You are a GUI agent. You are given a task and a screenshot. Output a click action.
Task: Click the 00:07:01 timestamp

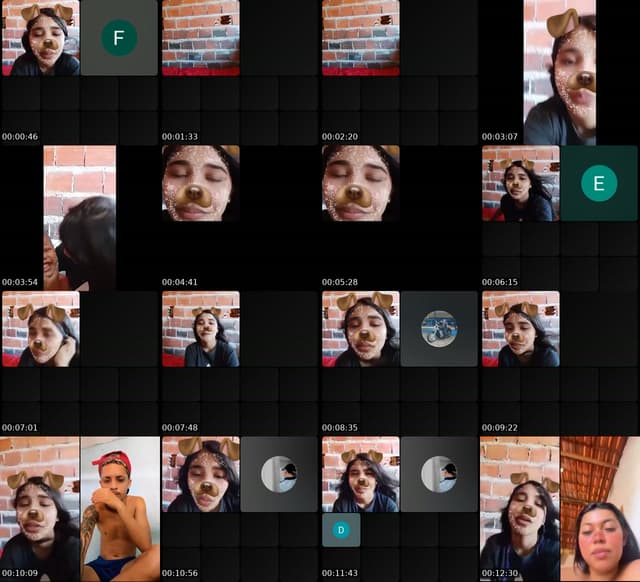(20, 428)
